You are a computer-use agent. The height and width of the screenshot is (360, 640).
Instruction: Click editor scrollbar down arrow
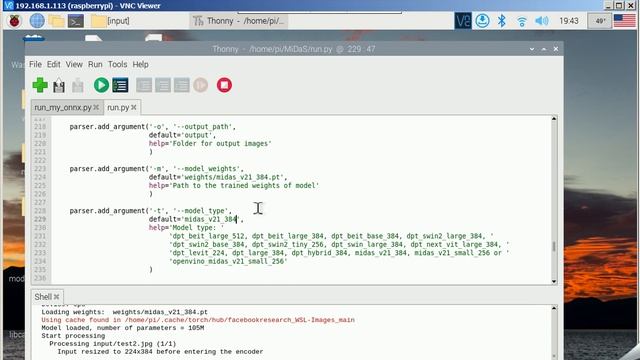coord(554,281)
